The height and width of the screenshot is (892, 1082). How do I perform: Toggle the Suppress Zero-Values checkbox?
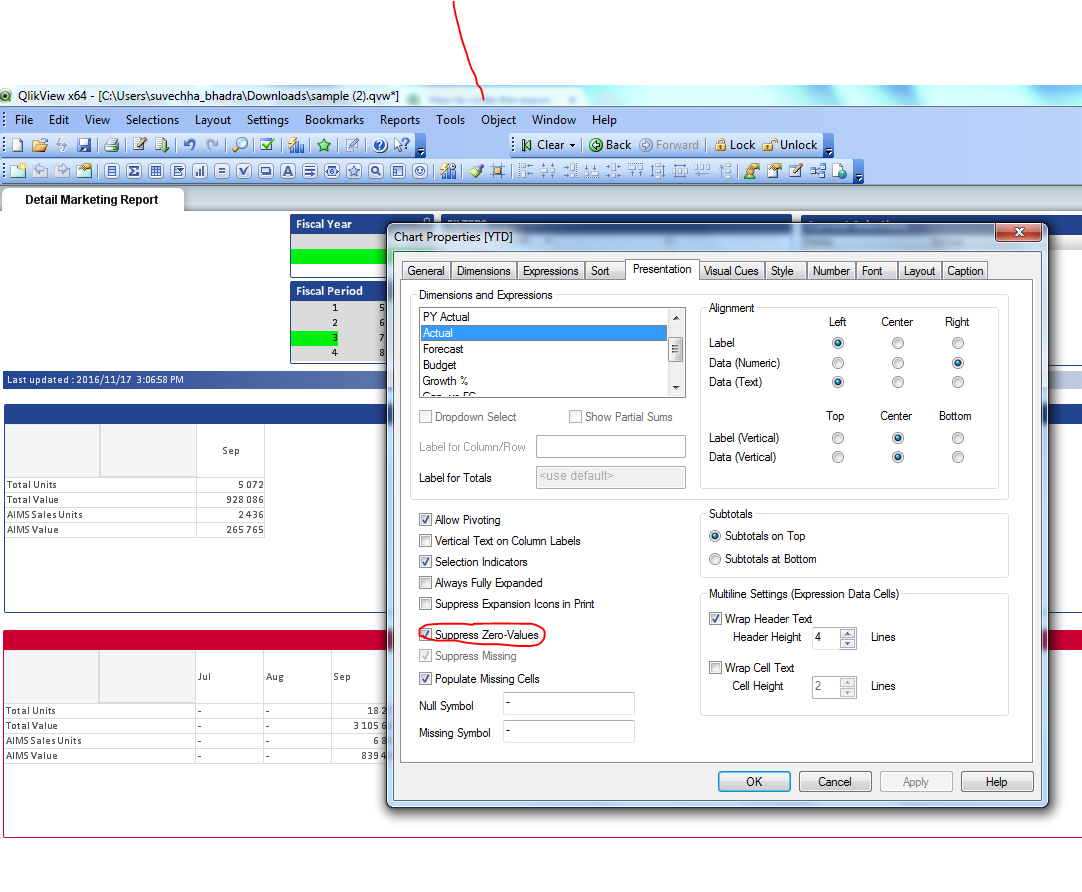(427, 635)
